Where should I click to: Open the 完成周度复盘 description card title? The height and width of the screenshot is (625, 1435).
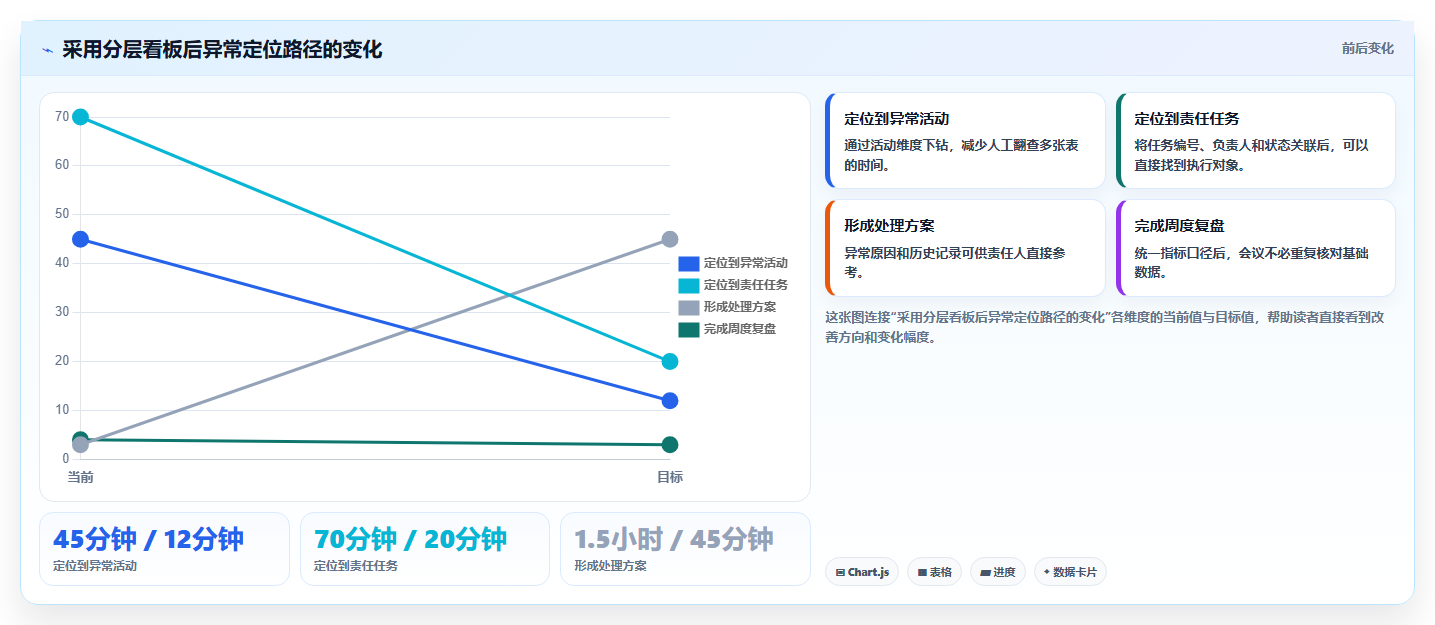[x=1180, y=225]
